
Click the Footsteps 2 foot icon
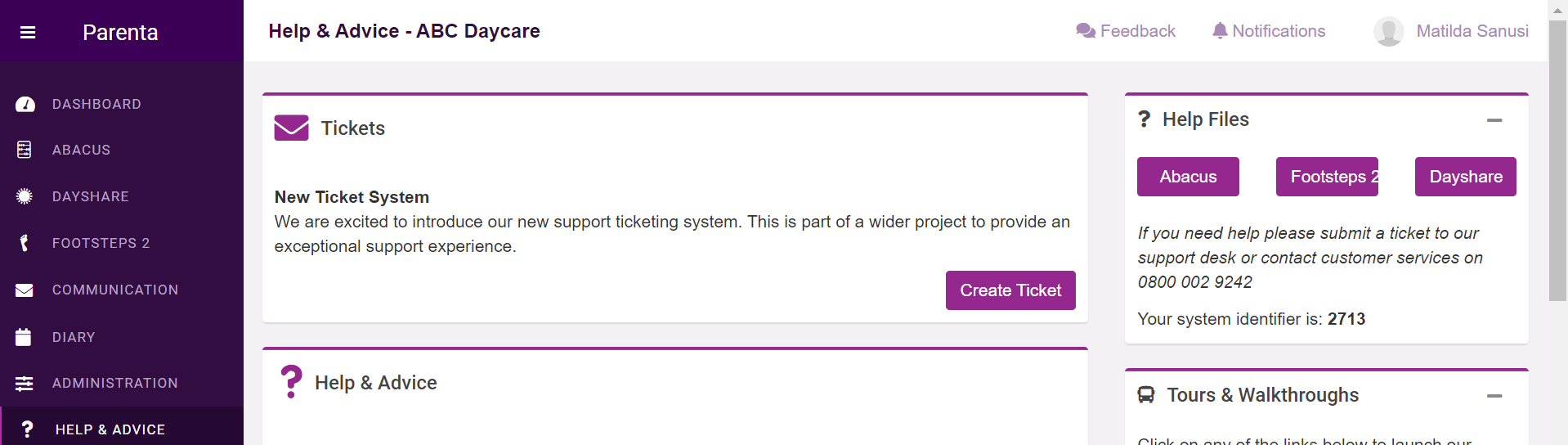point(25,243)
